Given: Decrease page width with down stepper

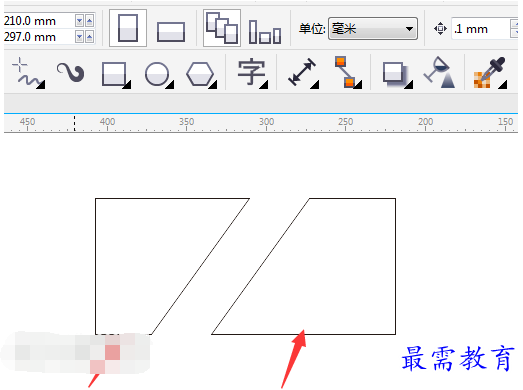Looking at the screenshot, I should click(x=79, y=21).
